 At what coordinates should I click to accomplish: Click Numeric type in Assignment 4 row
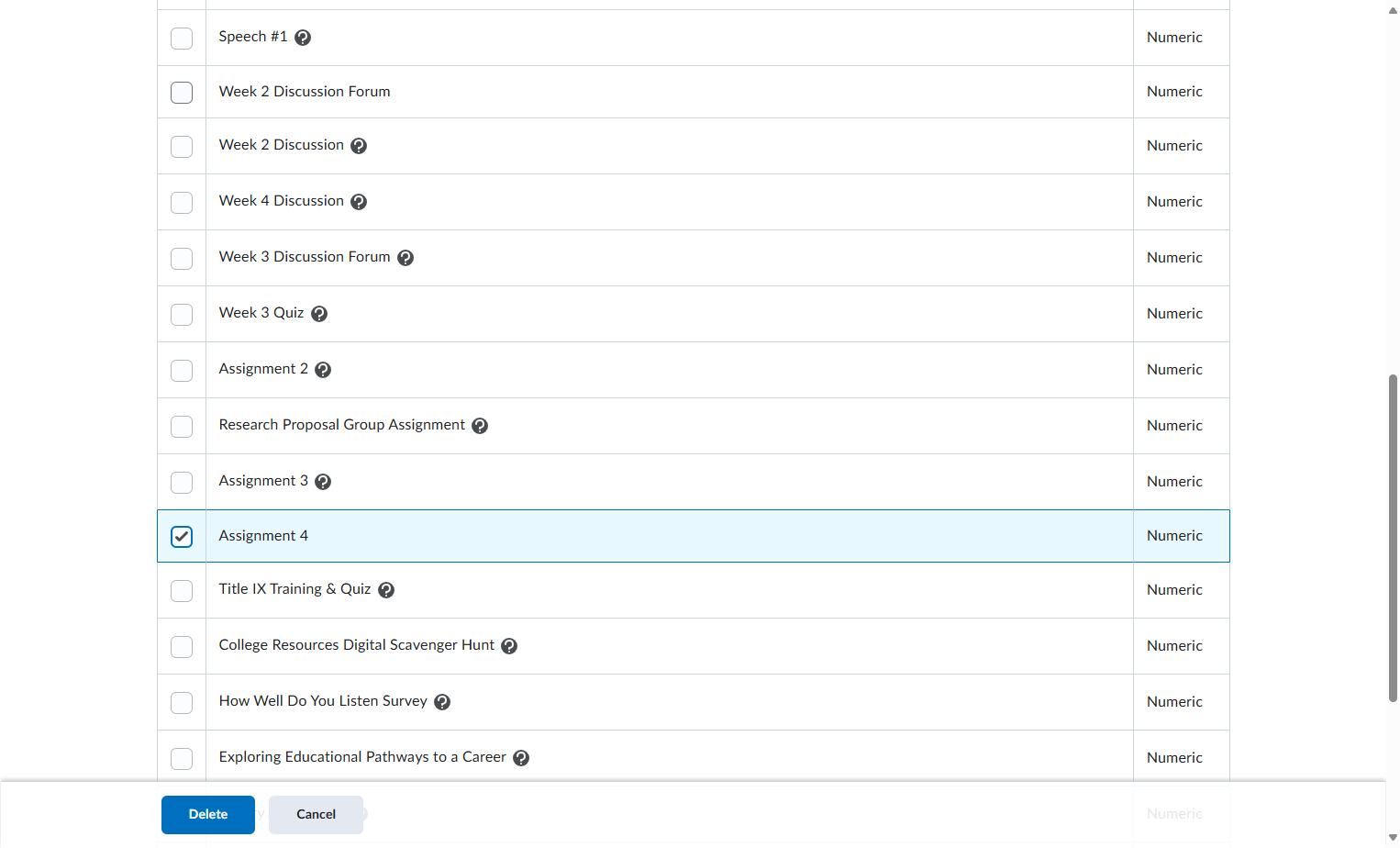click(x=1174, y=536)
